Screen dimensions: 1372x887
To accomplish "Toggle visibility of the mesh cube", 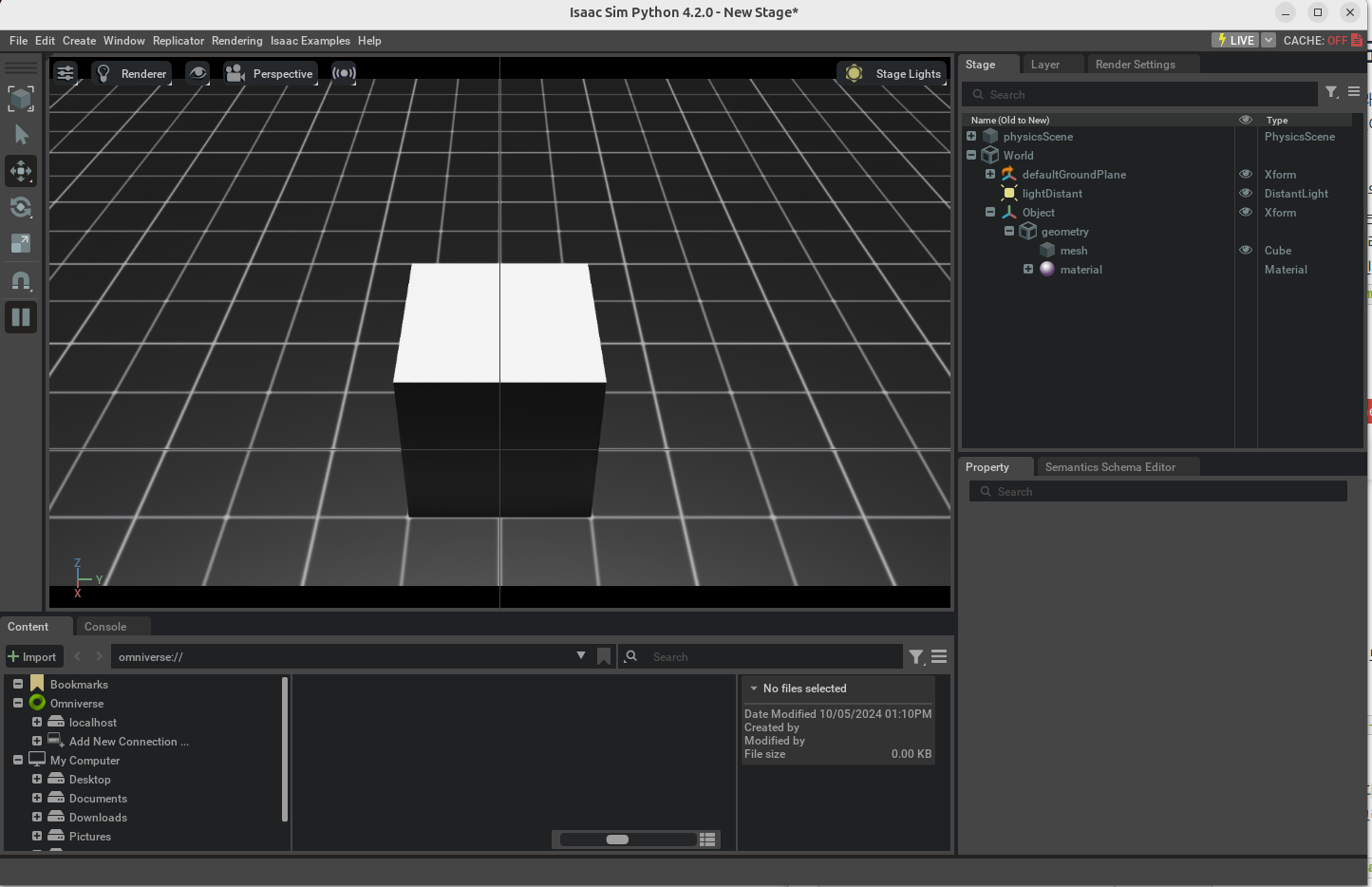I will tap(1246, 251).
